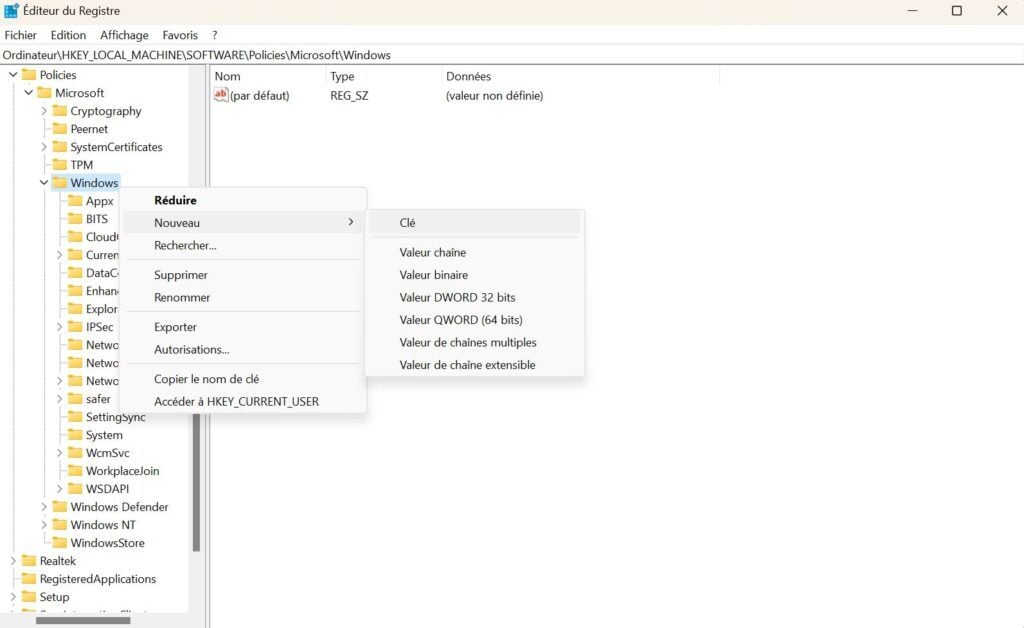
Task: Create a Valeur DWORD 32 bits
Action: pos(475,297)
